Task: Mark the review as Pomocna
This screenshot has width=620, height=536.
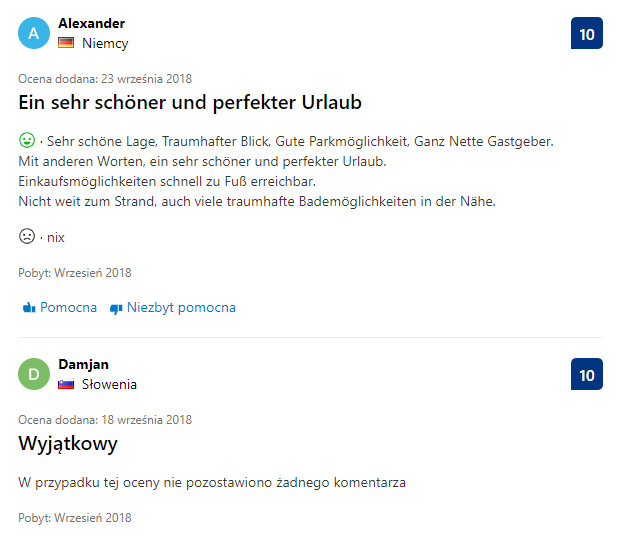Action: pyautogui.click(x=68, y=308)
